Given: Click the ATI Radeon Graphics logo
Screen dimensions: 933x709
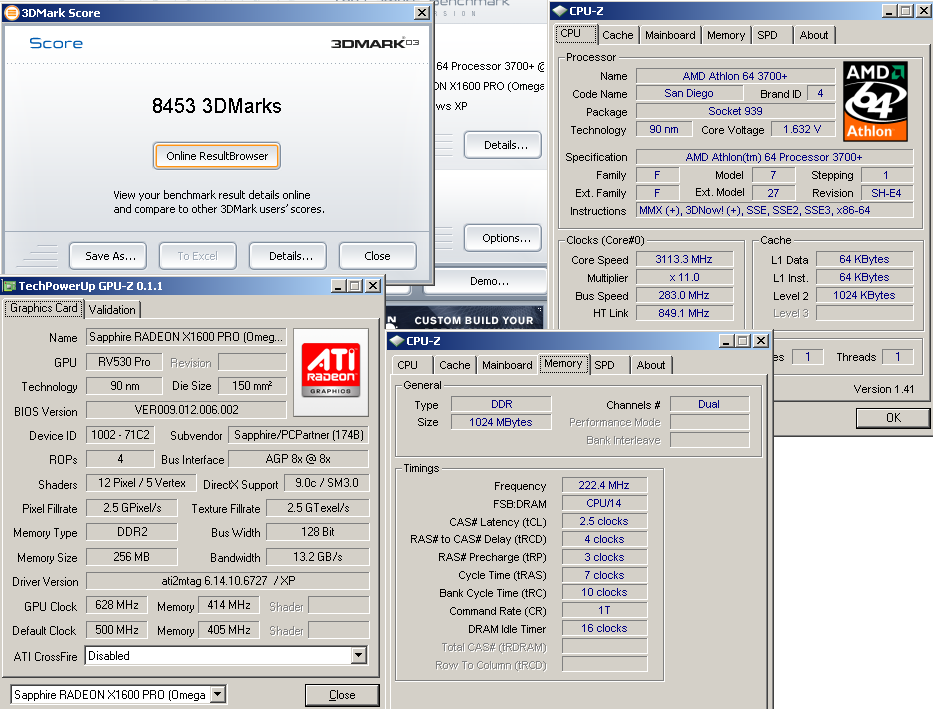Looking at the screenshot, I should click(331, 370).
